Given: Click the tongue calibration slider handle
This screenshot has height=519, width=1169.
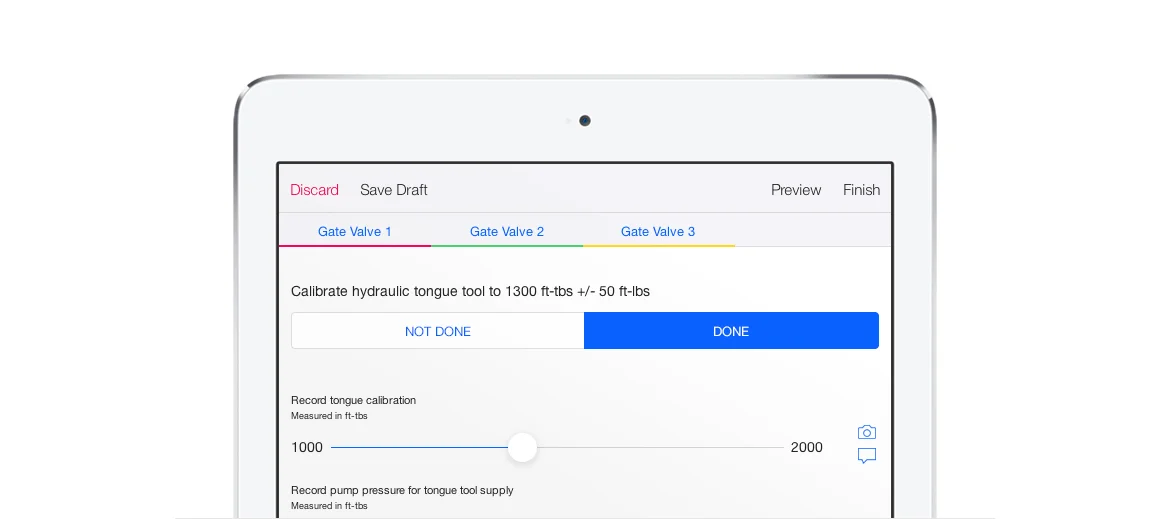Looking at the screenshot, I should (523, 447).
